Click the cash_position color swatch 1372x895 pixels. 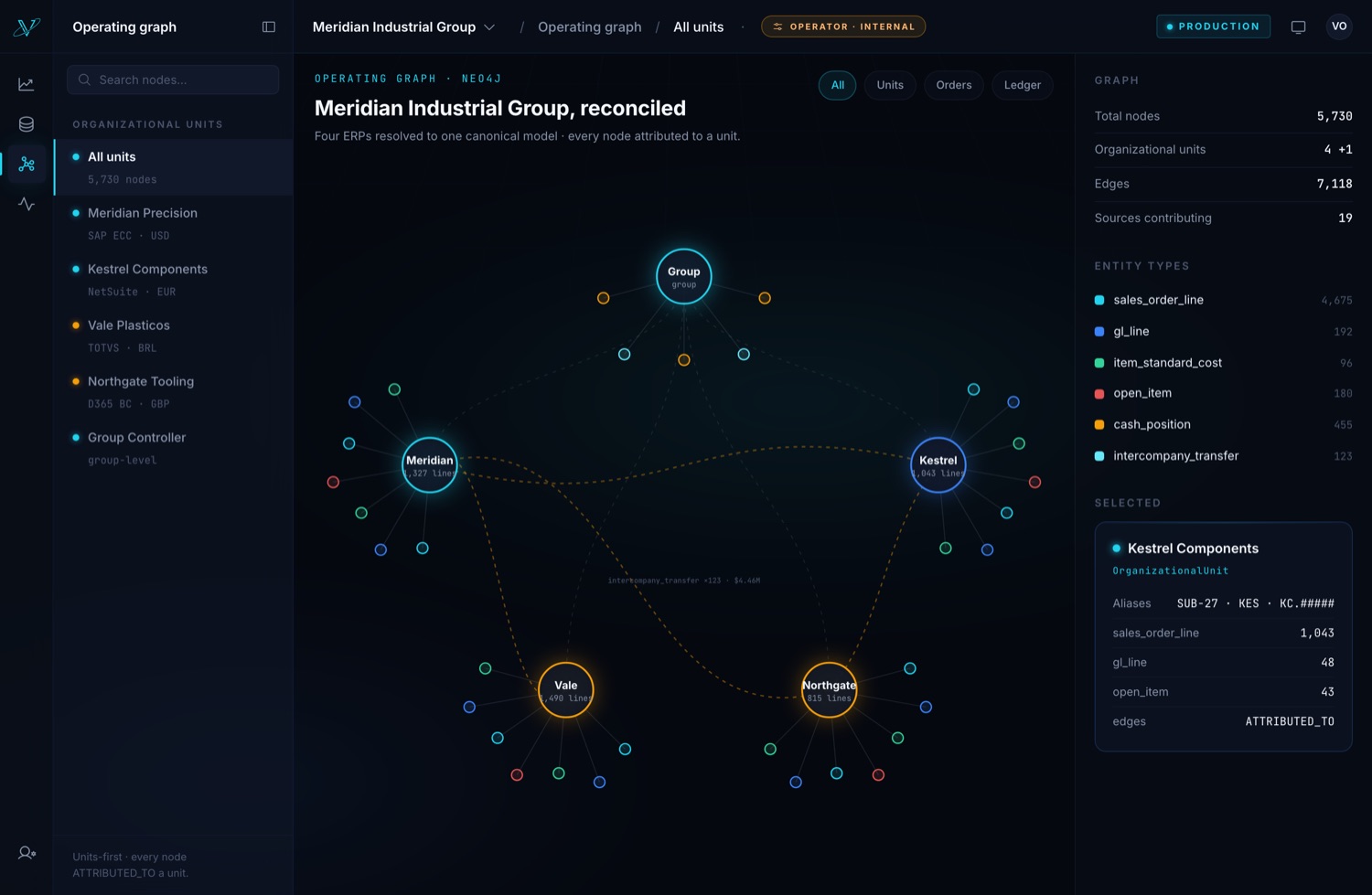coord(1099,424)
